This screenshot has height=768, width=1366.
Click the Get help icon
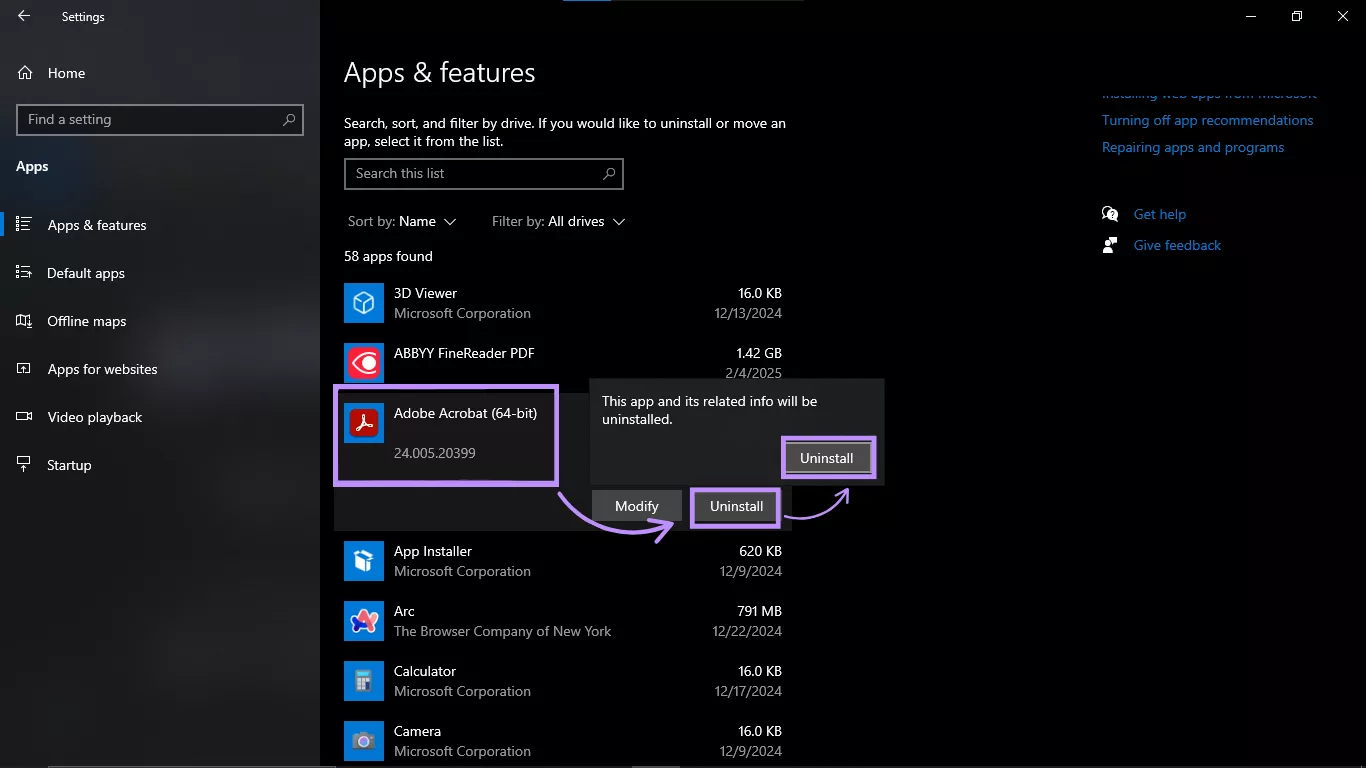pyautogui.click(x=1110, y=213)
